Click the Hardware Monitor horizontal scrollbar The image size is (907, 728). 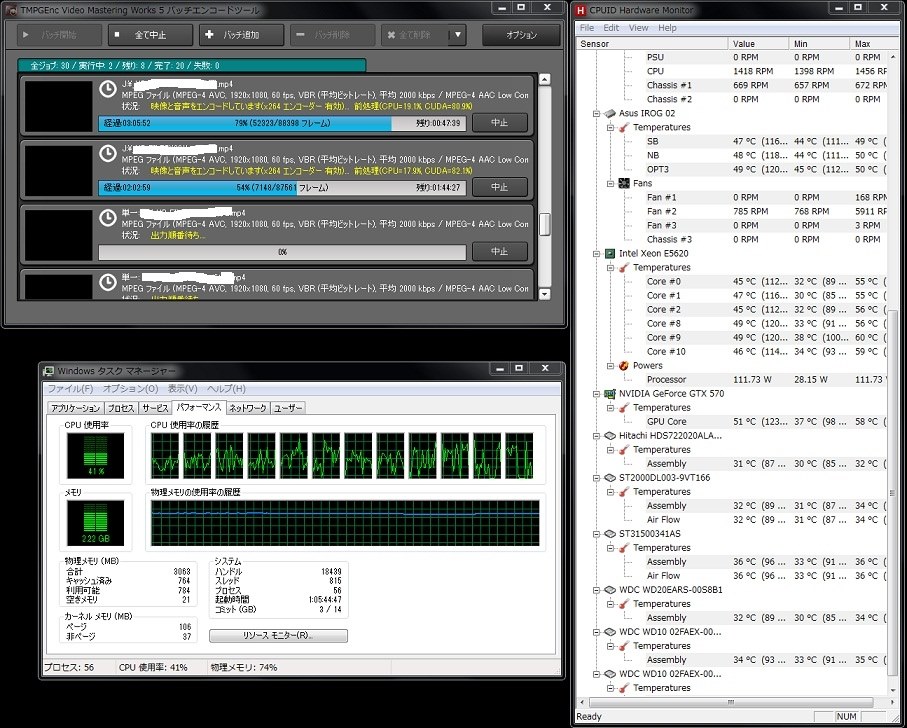click(731, 702)
